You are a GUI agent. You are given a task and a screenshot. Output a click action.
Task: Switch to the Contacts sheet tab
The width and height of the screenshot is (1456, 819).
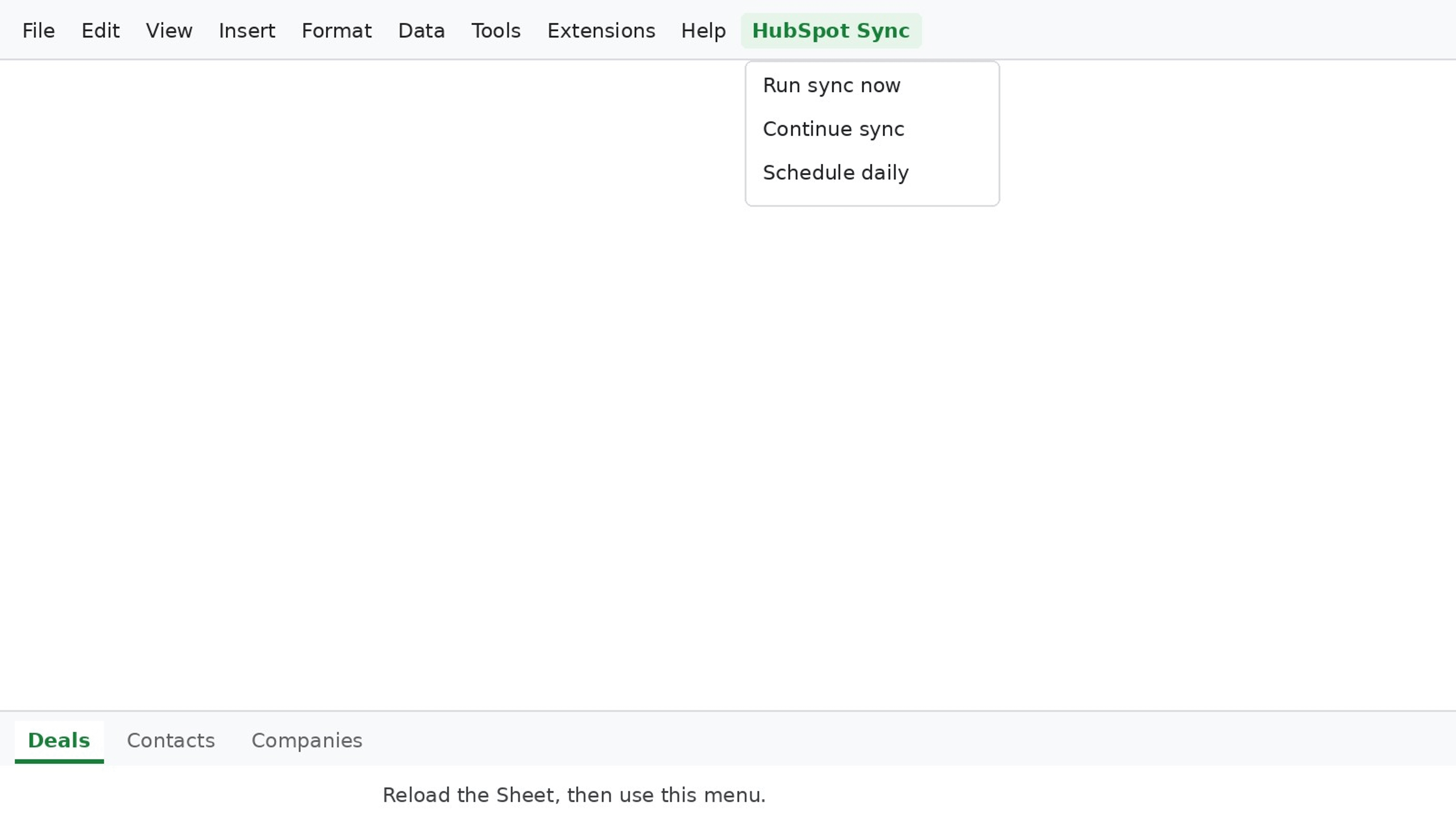(x=171, y=741)
